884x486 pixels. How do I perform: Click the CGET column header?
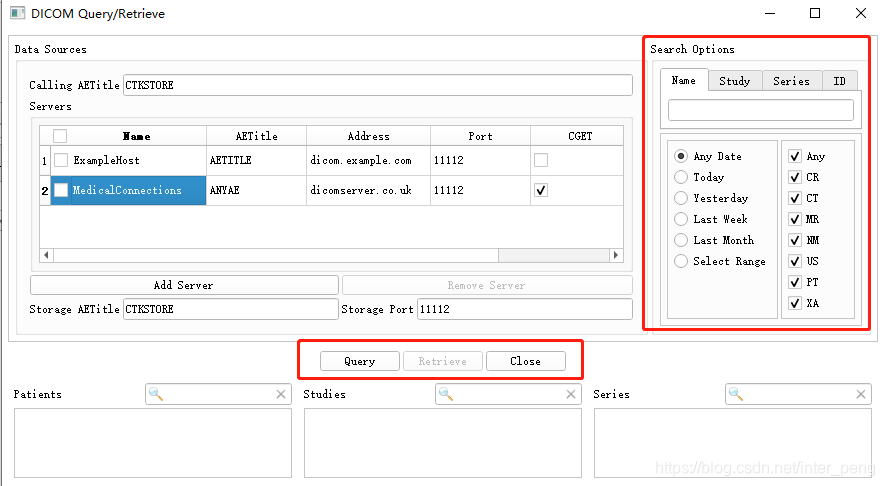coord(577,136)
